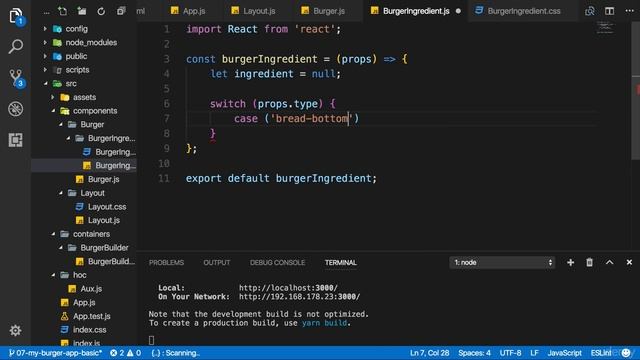640x360 pixels.
Task: Open the Debug view icon
Action: 16,109
